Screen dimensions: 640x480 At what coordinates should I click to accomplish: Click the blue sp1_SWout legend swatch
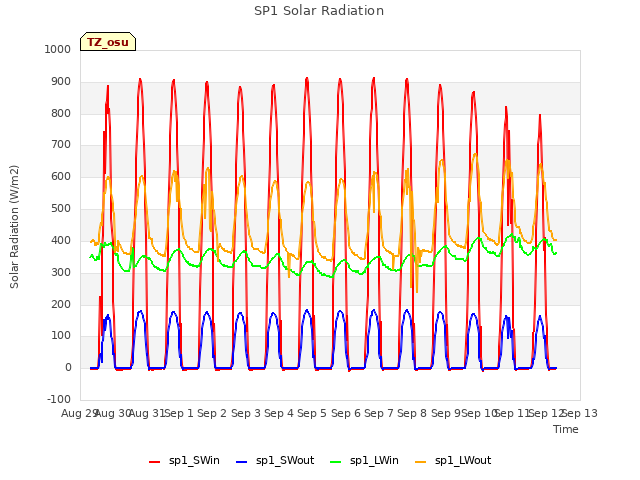point(242,462)
